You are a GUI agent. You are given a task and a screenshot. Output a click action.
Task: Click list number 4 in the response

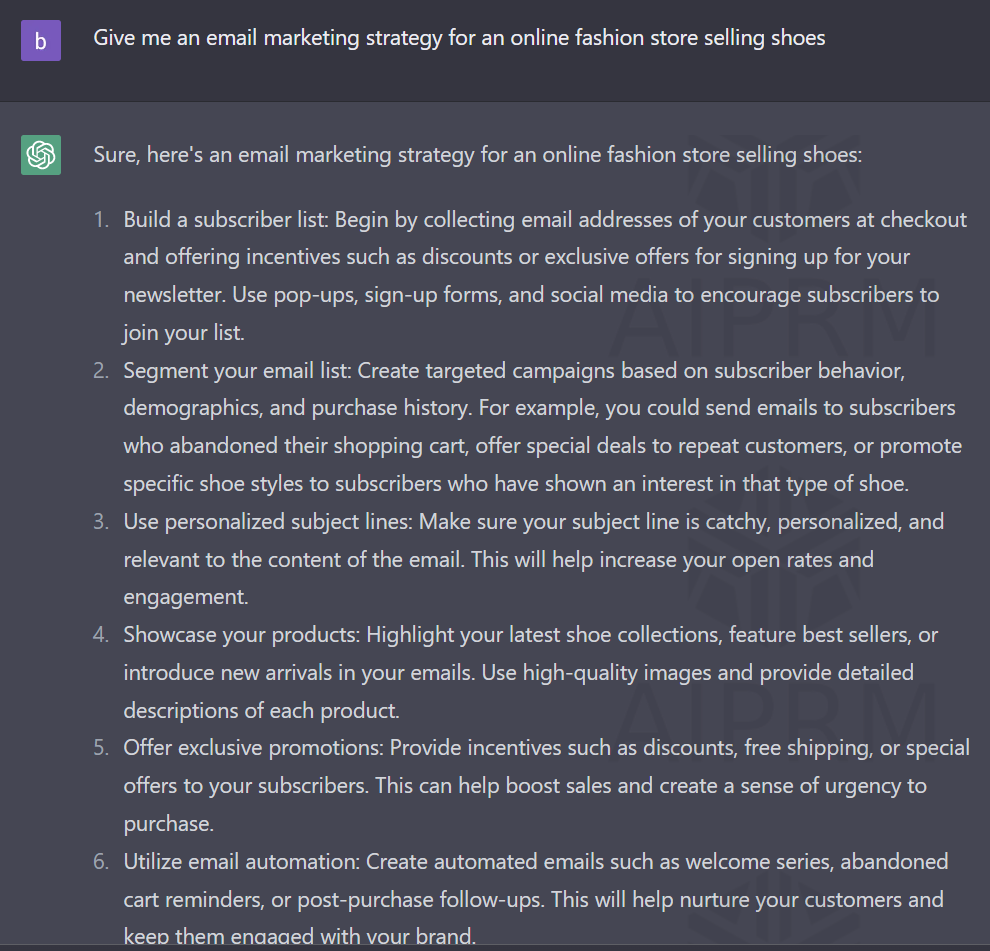click(101, 634)
